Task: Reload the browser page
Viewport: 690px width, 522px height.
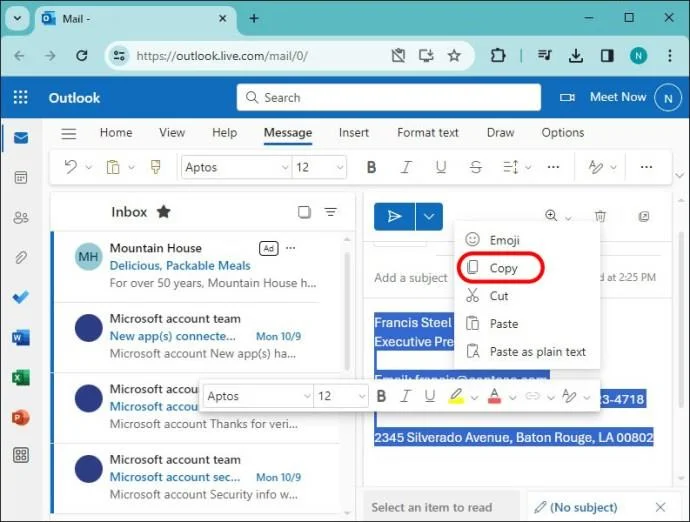Action: pyautogui.click(x=82, y=55)
